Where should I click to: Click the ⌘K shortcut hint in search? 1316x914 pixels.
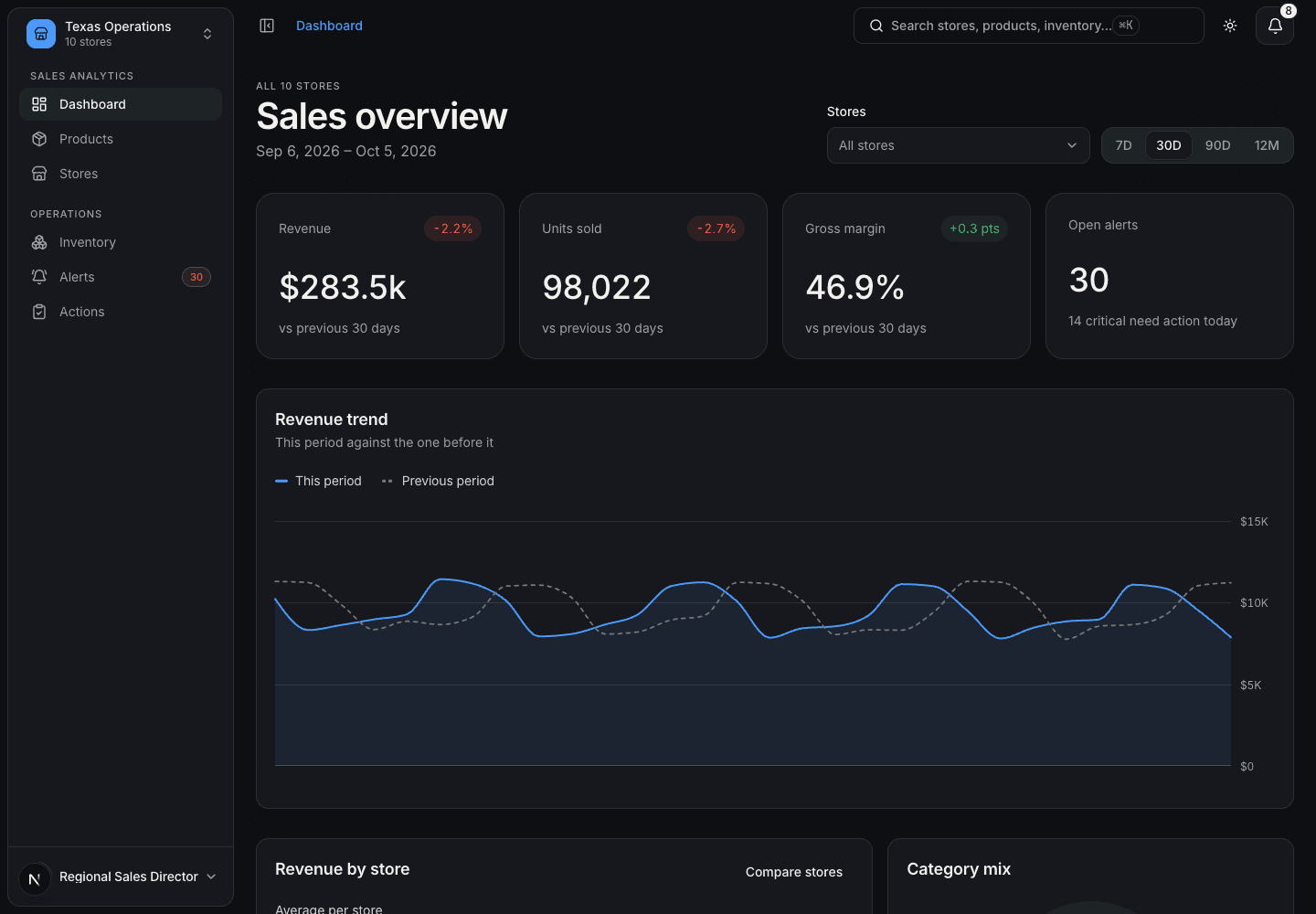(1126, 26)
